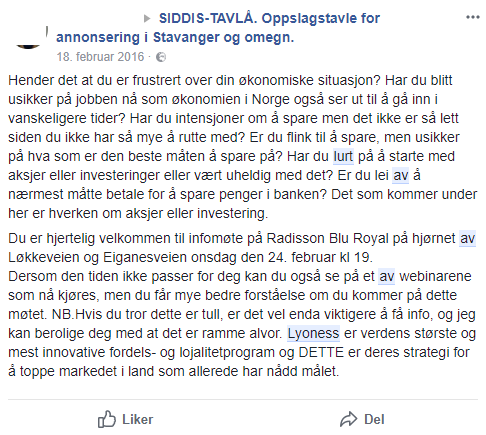486x435 pixels.
Task: Select the highlighted word 'lurt'
Action: click(343, 156)
